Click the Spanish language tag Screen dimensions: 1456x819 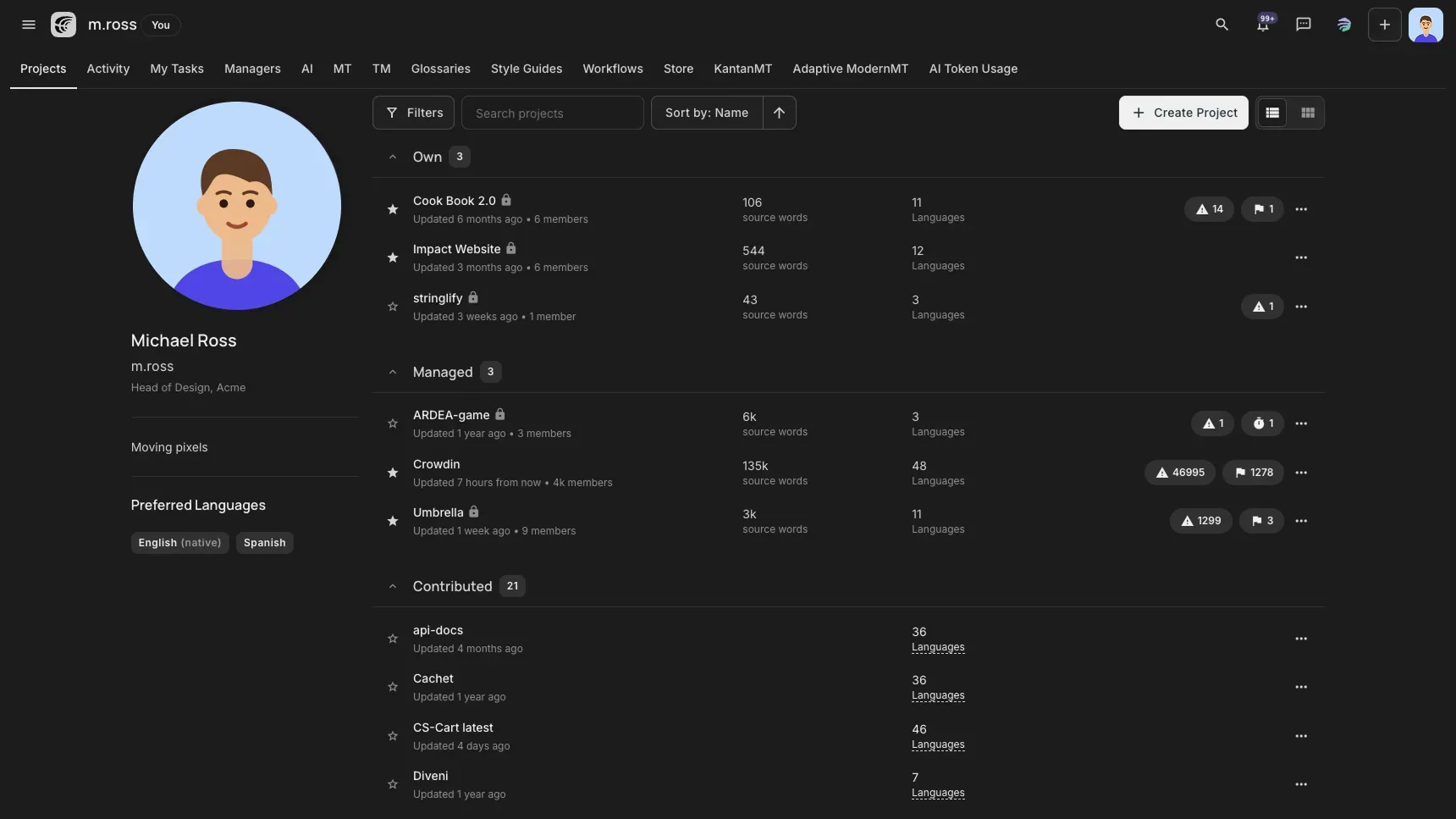point(265,543)
